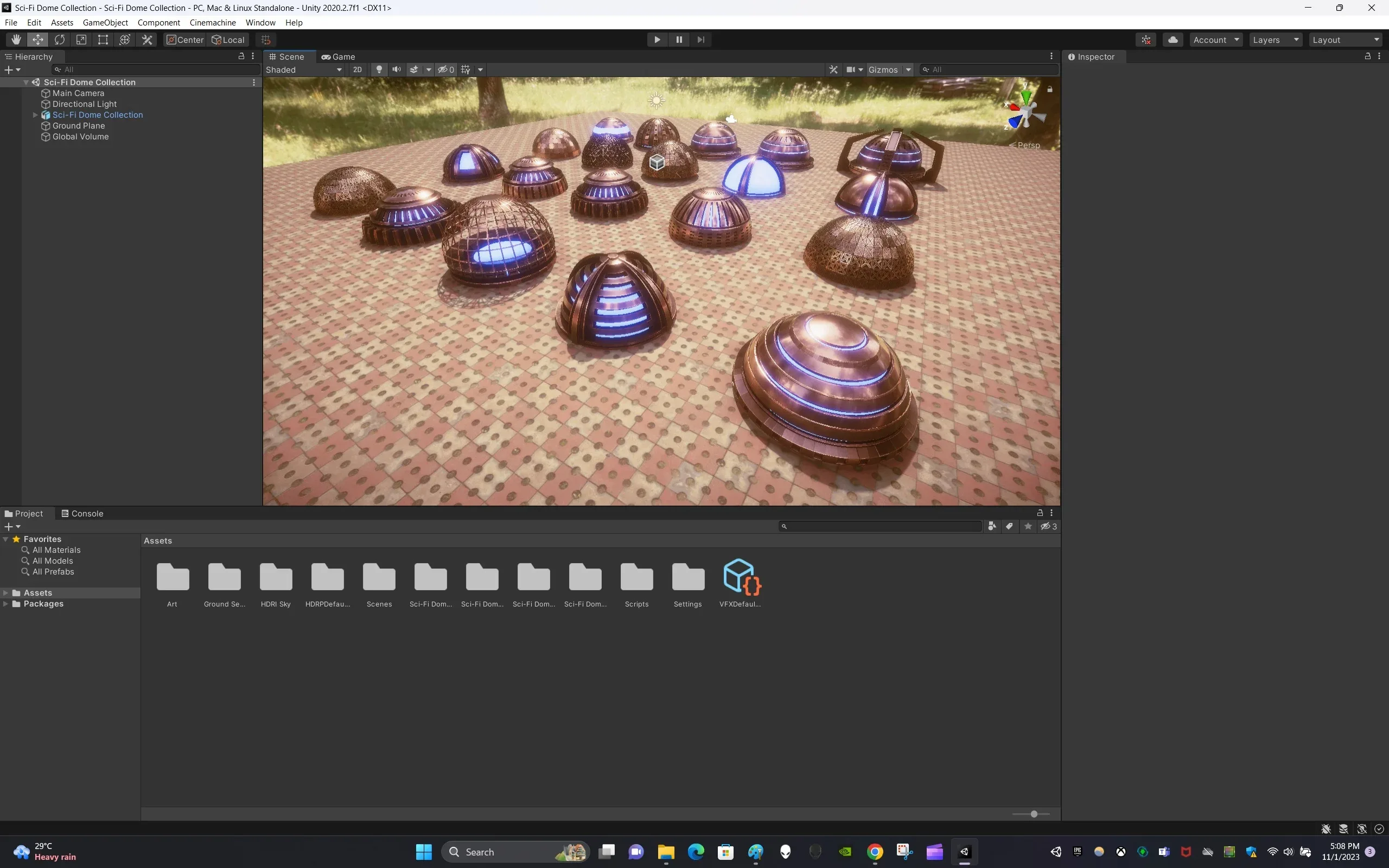Toggle 2D scene view mode

[x=358, y=69]
